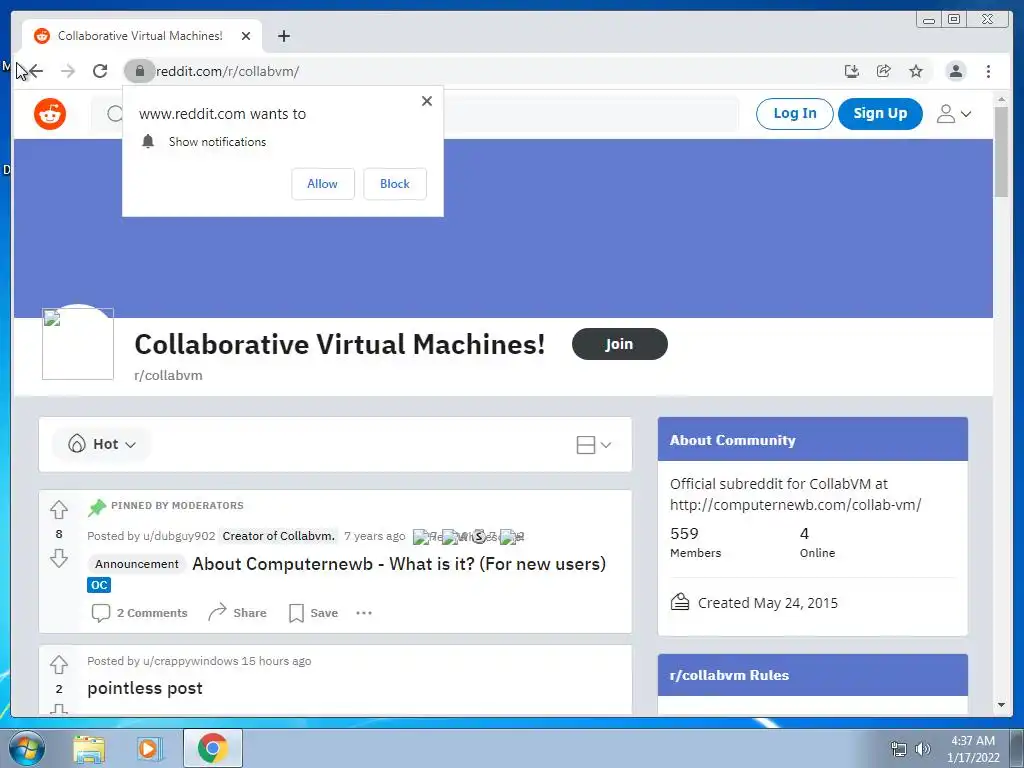The image size is (1024, 768).
Task: Share the About Computernewb post
Action: tap(237, 613)
